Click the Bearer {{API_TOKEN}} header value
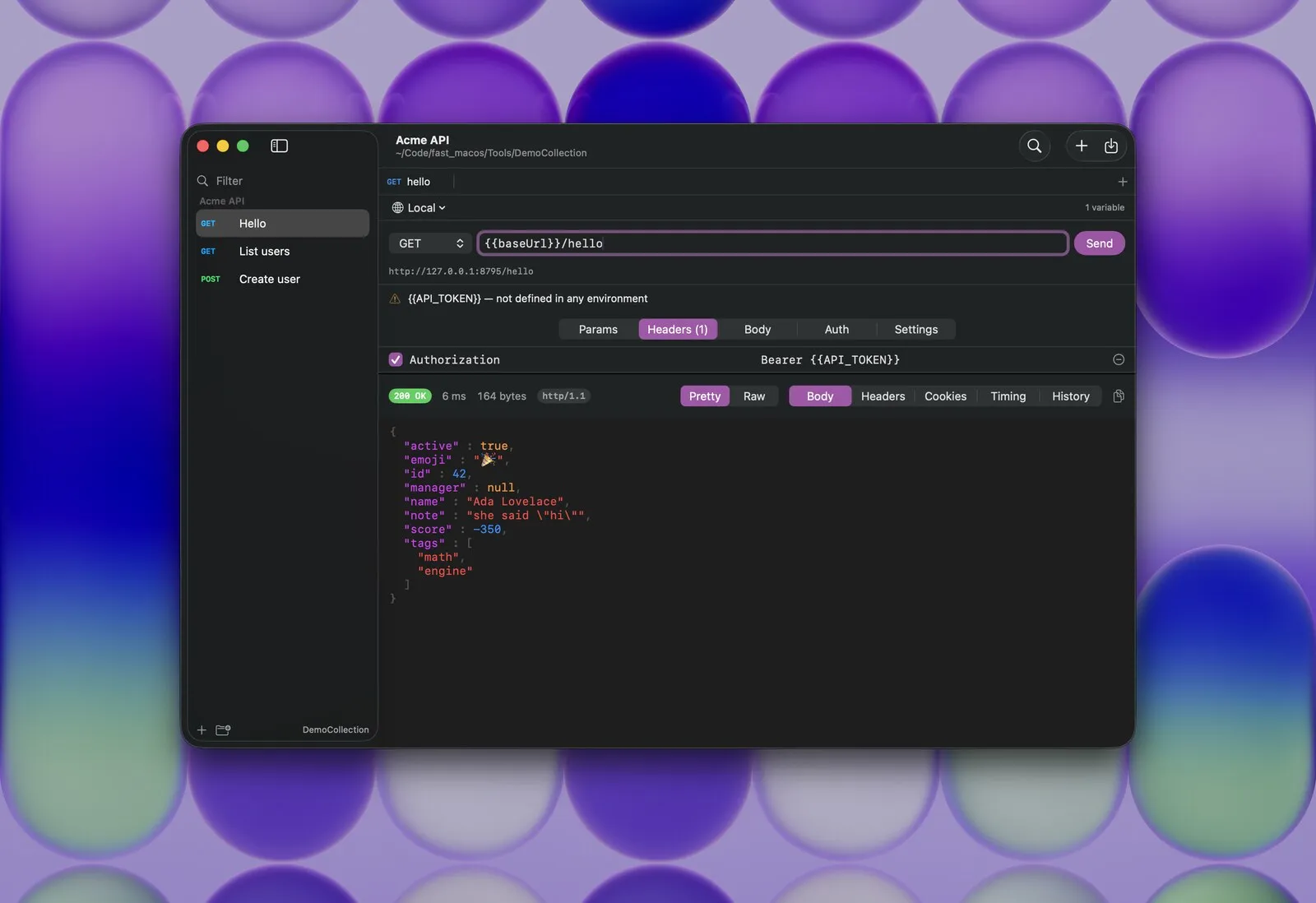Viewport: 1316px width, 903px height. pyautogui.click(x=830, y=360)
